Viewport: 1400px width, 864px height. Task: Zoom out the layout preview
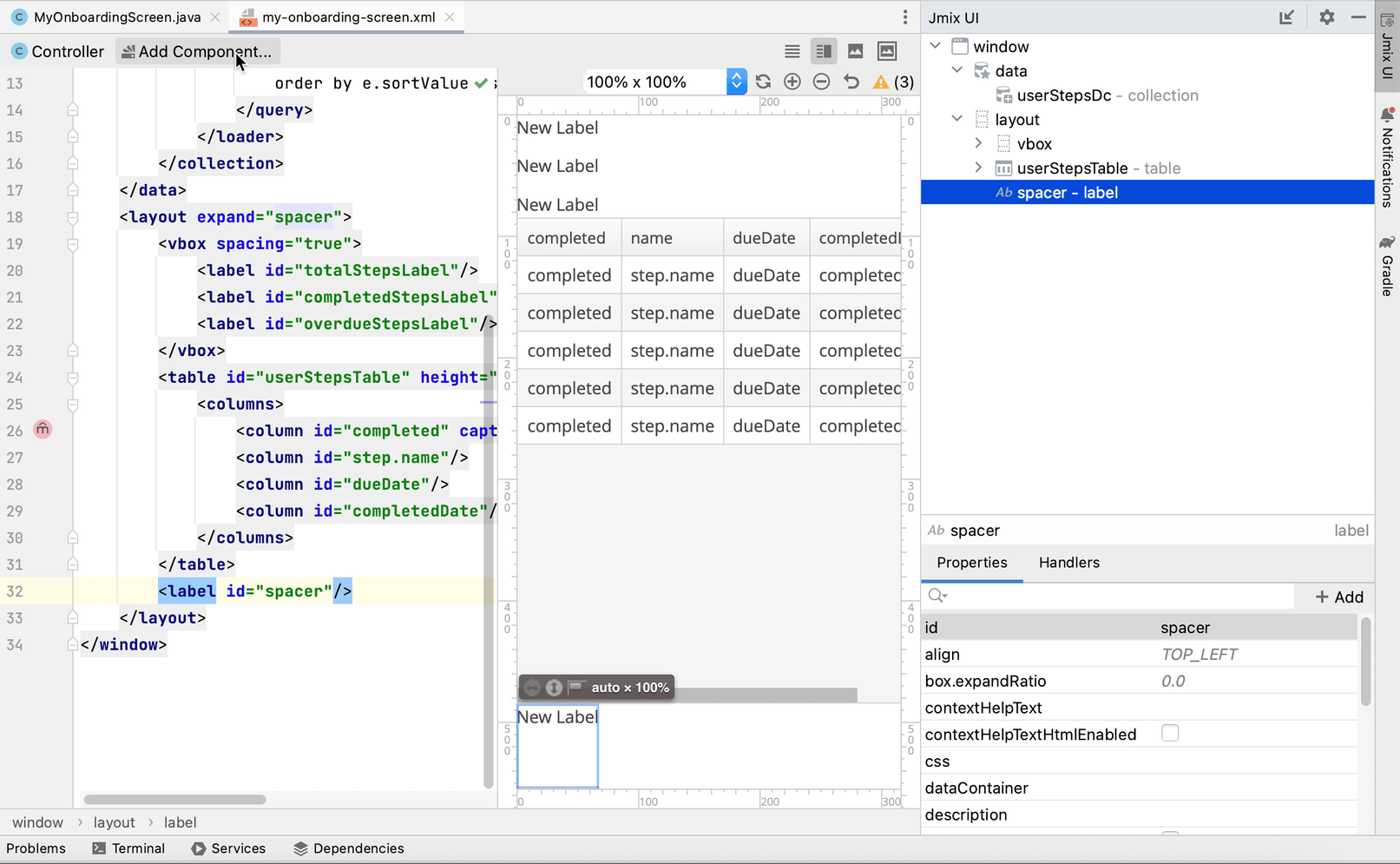point(821,82)
